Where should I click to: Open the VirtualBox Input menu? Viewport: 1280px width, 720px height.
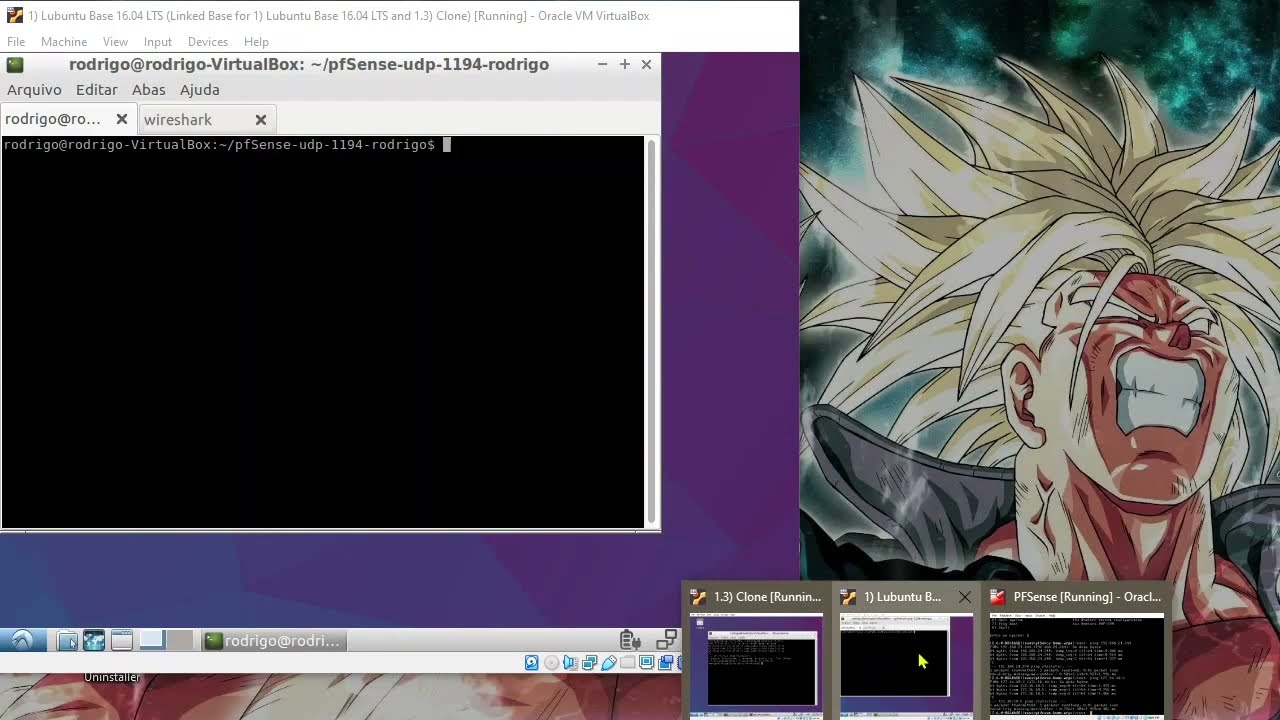pyautogui.click(x=158, y=42)
